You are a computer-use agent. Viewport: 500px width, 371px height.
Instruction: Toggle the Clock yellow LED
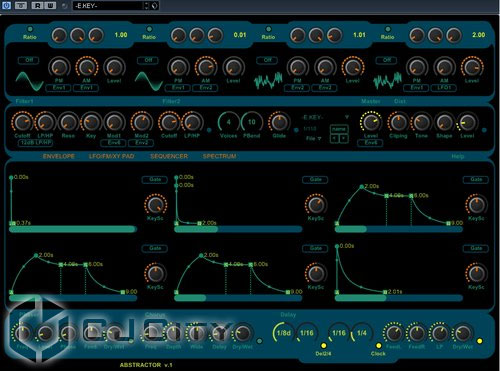378,345
